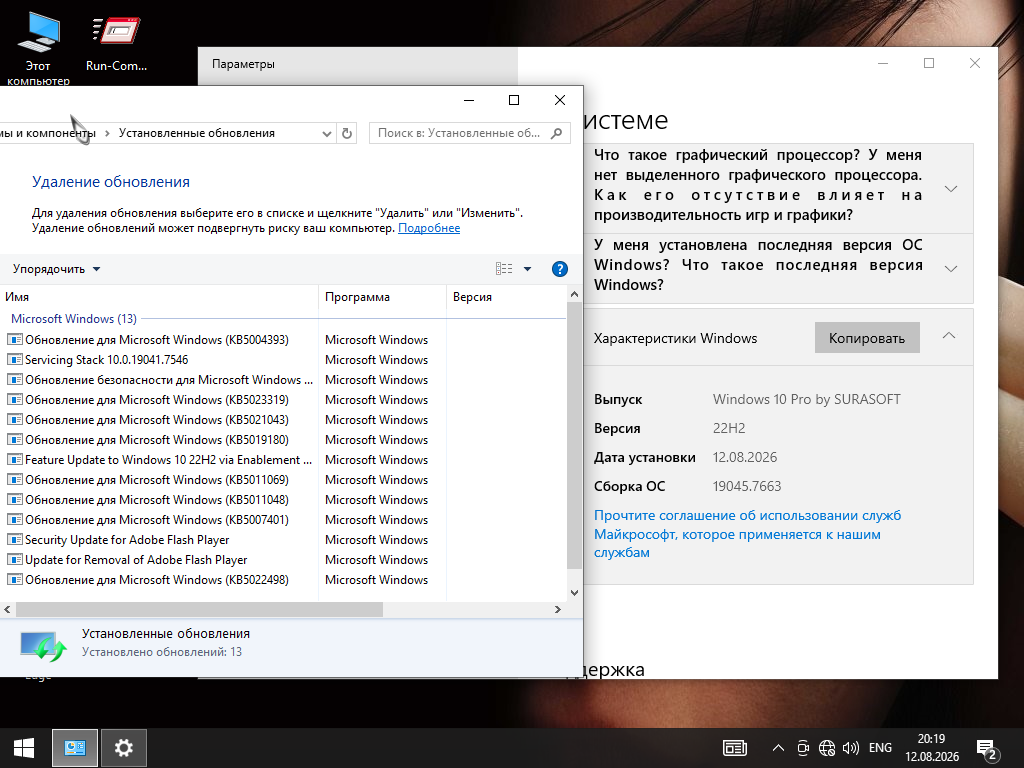Click horizontal scrollbar right arrow in updates list
The width and height of the screenshot is (1024, 768).
(x=557, y=609)
